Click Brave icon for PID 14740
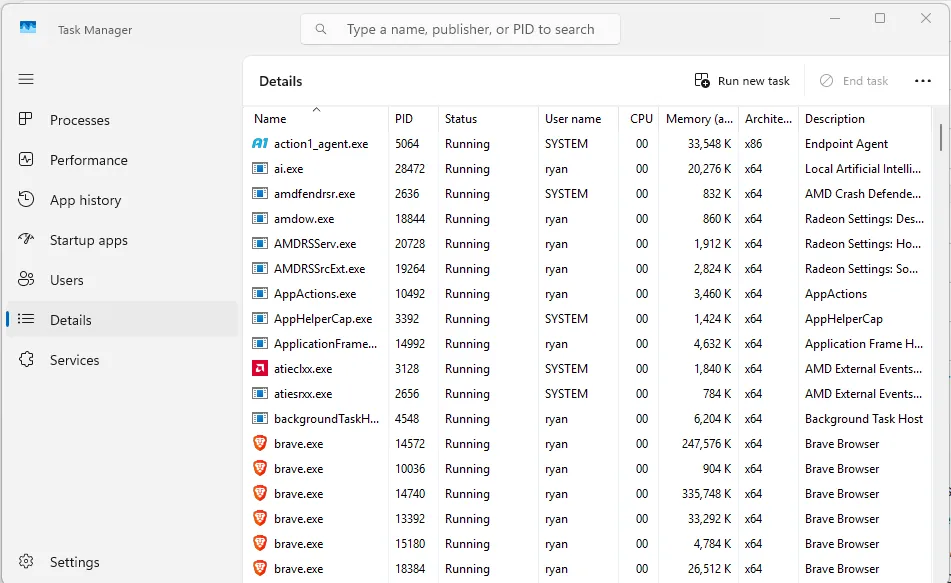 [260, 493]
